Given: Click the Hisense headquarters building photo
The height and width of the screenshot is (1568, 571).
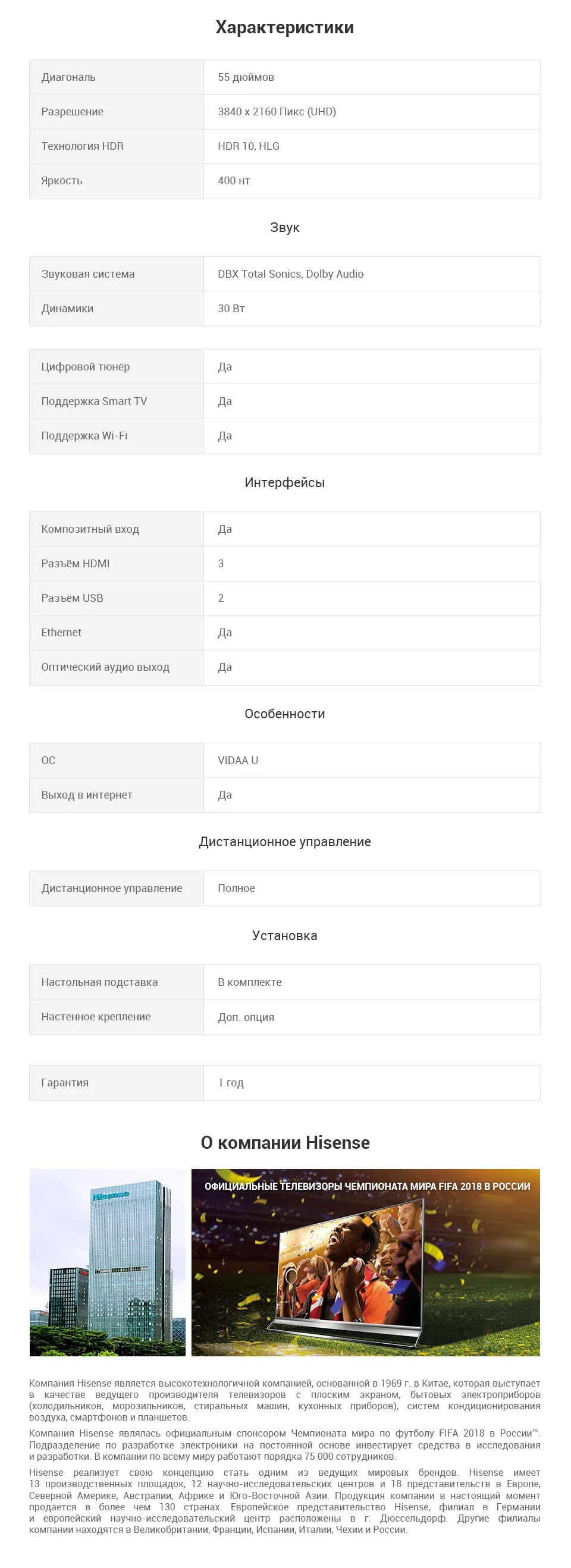Looking at the screenshot, I should click(107, 1262).
